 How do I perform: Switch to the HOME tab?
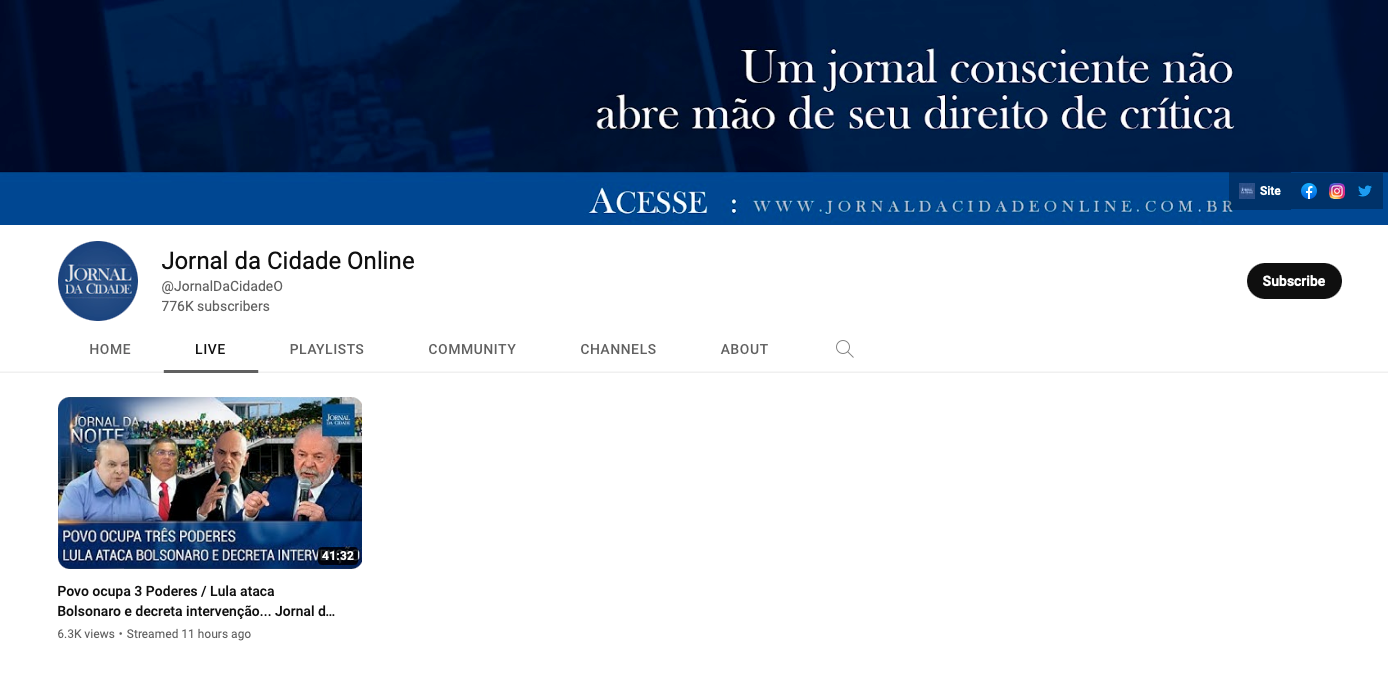[x=110, y=349]
